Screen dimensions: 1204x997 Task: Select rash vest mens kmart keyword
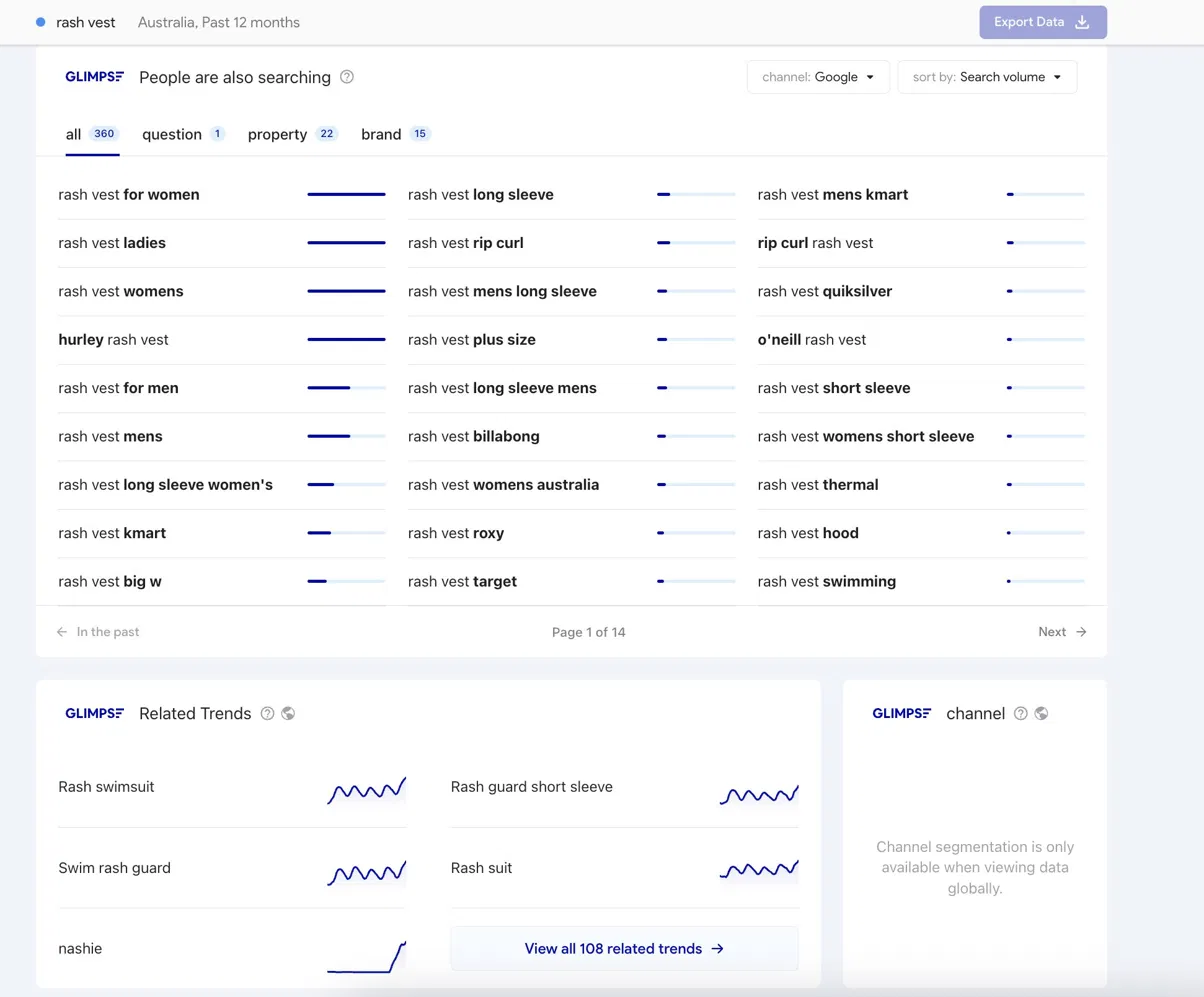[833, 195]
